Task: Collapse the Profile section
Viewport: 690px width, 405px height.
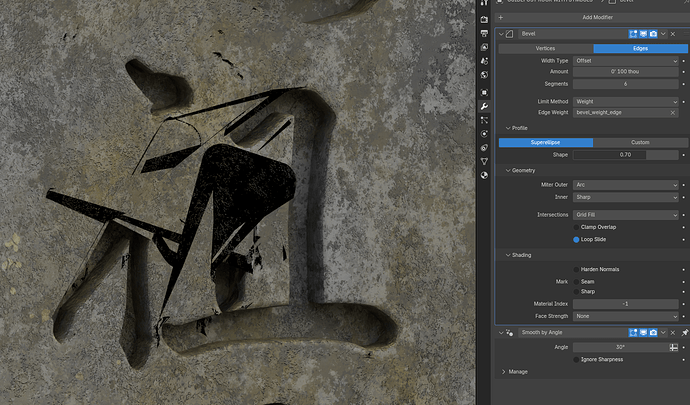Action: (x=508, y=128)
